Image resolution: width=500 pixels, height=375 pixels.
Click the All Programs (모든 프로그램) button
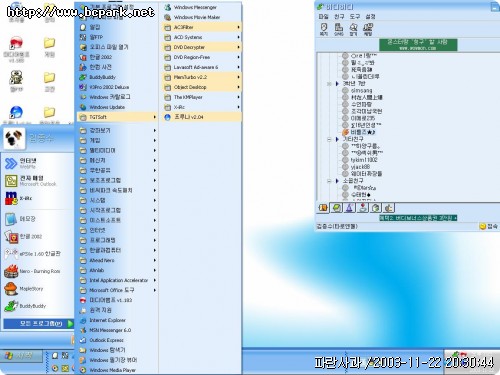coord(38,323)
